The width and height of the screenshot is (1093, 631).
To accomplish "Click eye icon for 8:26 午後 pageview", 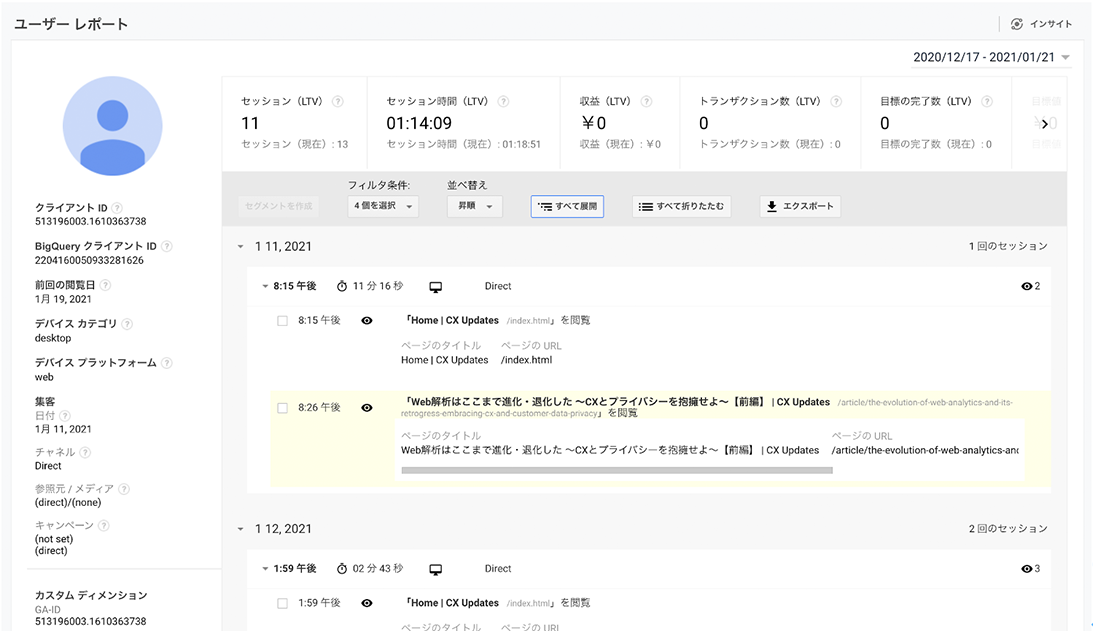I will (x=367, y=408).
